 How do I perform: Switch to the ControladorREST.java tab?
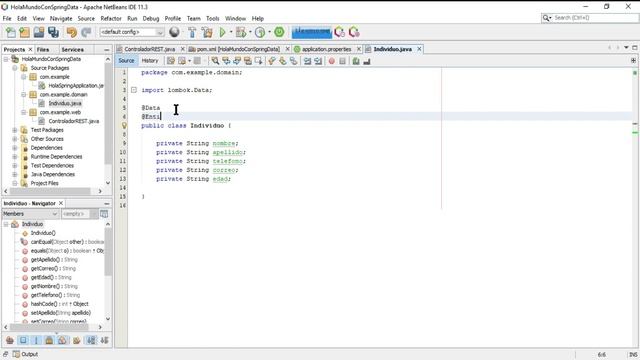(150, 49)
